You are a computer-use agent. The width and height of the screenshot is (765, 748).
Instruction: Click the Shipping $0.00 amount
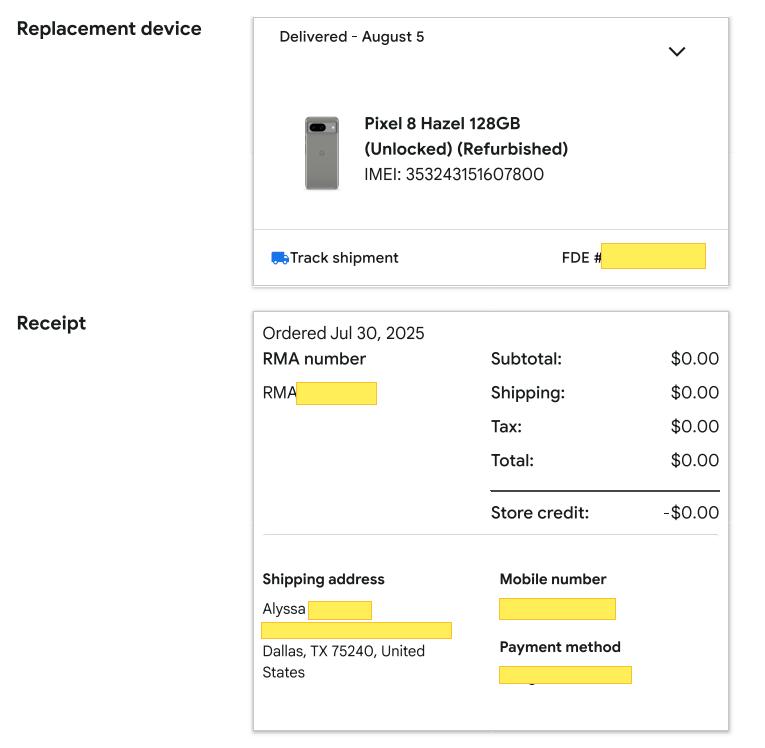(695, 392)
